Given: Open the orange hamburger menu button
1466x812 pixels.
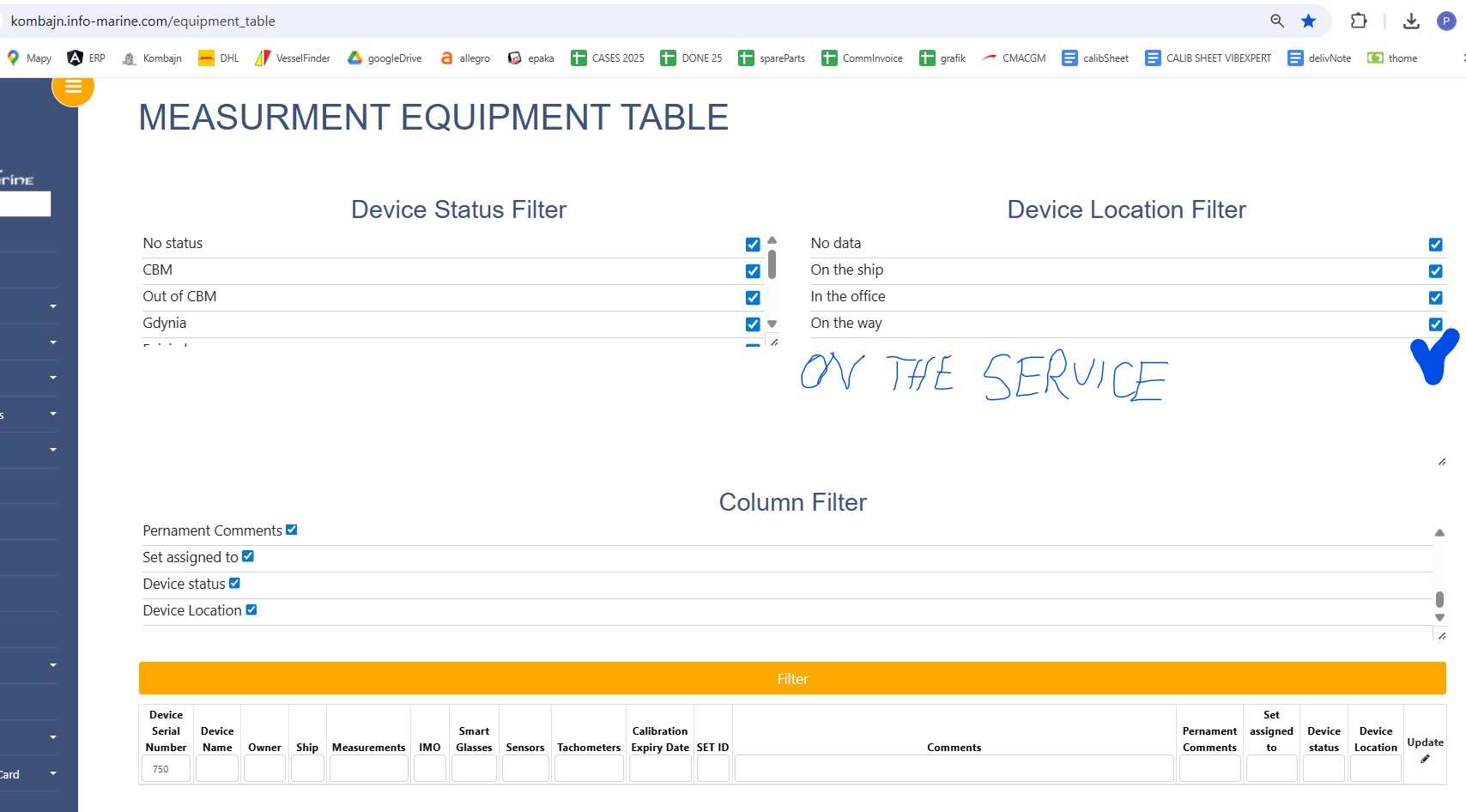Looking at the screenshot, I should pyautogui.click(x=73, y=87).
